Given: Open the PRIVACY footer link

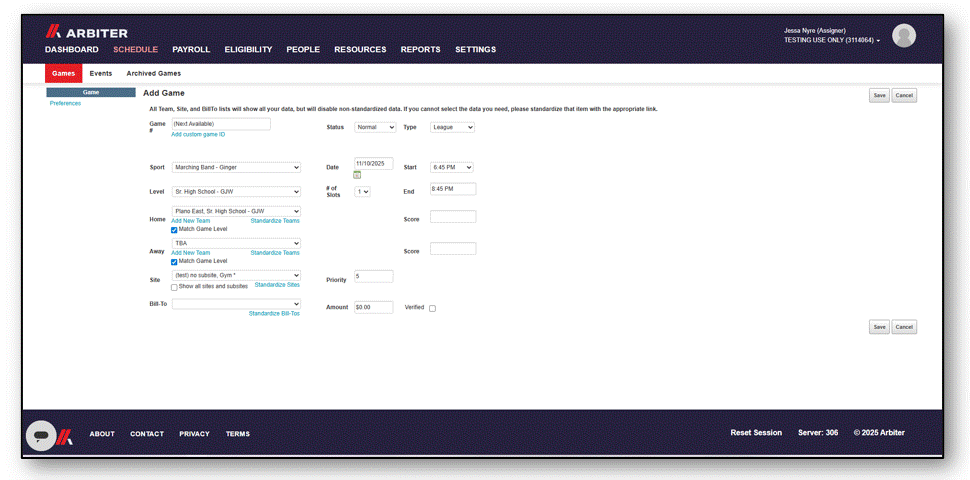Looking at the screenshot, I should (194, 434).
